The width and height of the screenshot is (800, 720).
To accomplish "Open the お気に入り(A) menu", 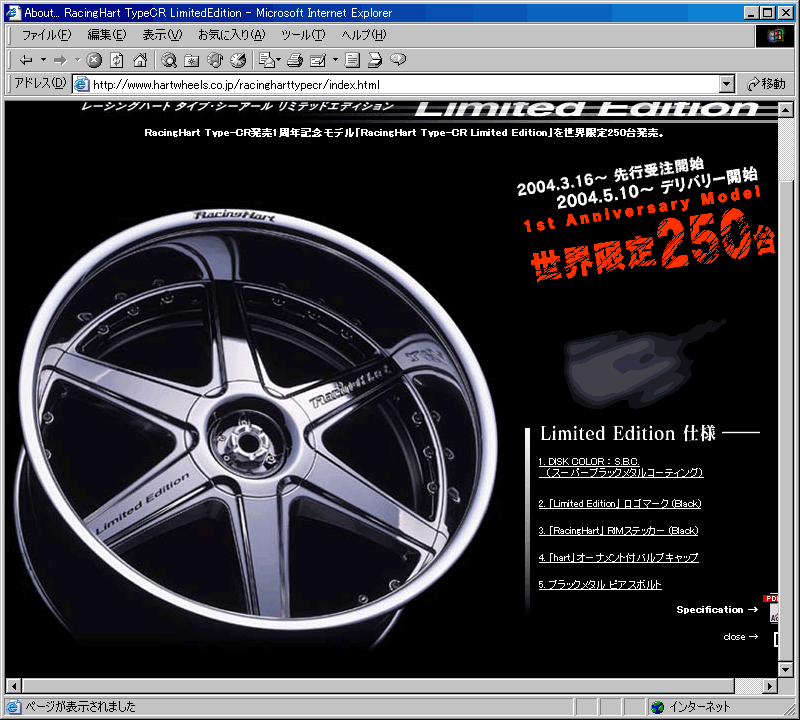I will (232, 35).
